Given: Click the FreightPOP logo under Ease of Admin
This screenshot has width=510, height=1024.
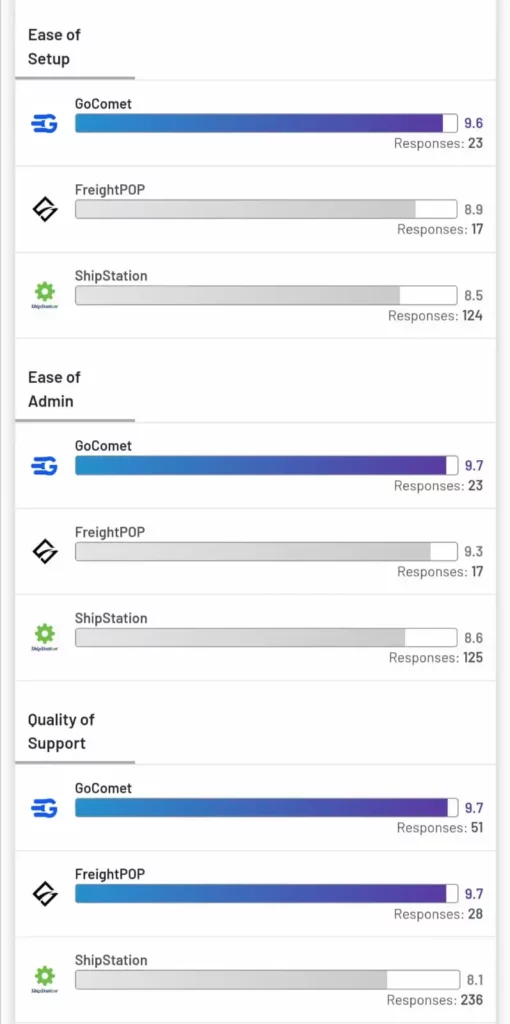Looking at the screenshot, I should 44,552.
